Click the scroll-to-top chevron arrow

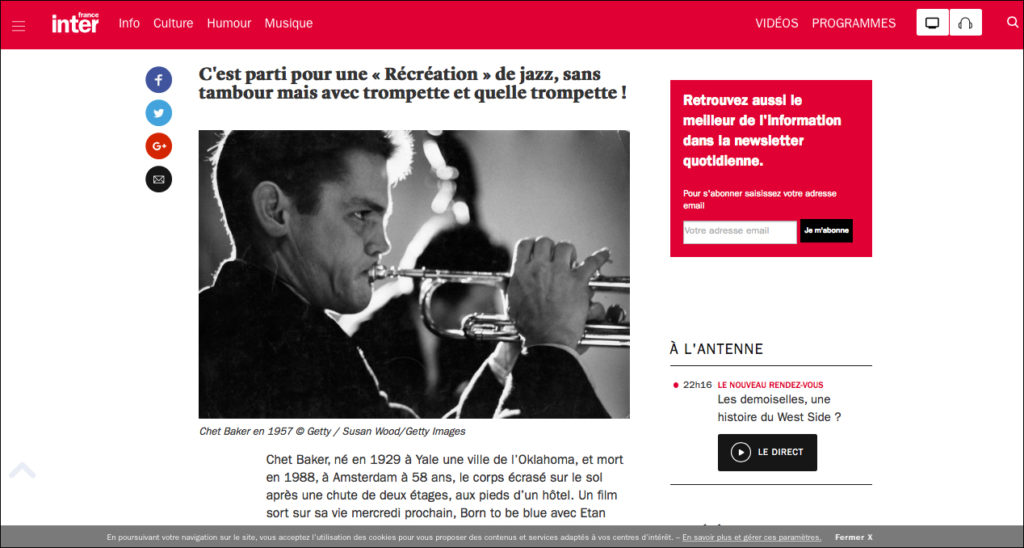click(22, 470)
